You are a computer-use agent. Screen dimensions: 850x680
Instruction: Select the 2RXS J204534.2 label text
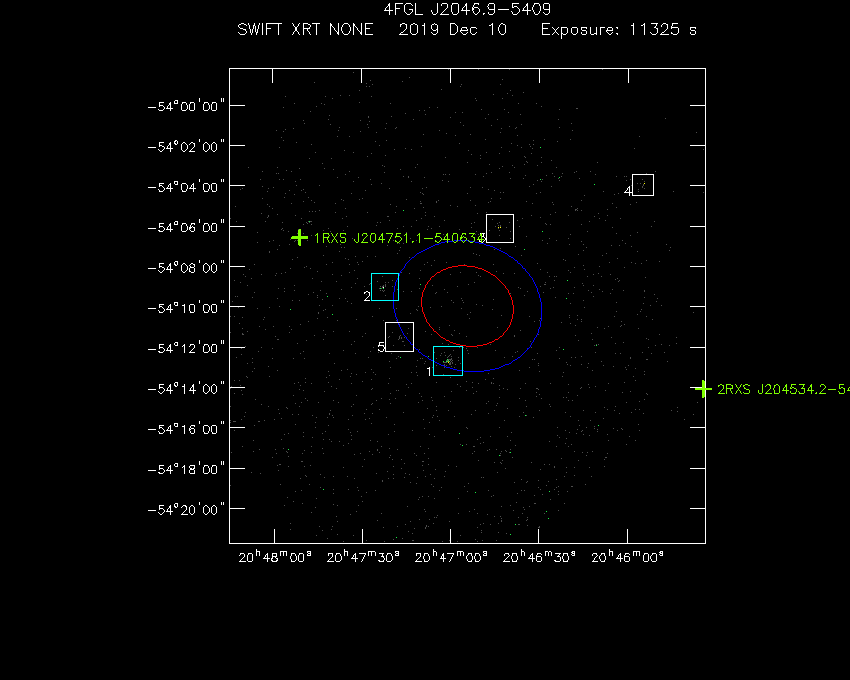[783, 389]
